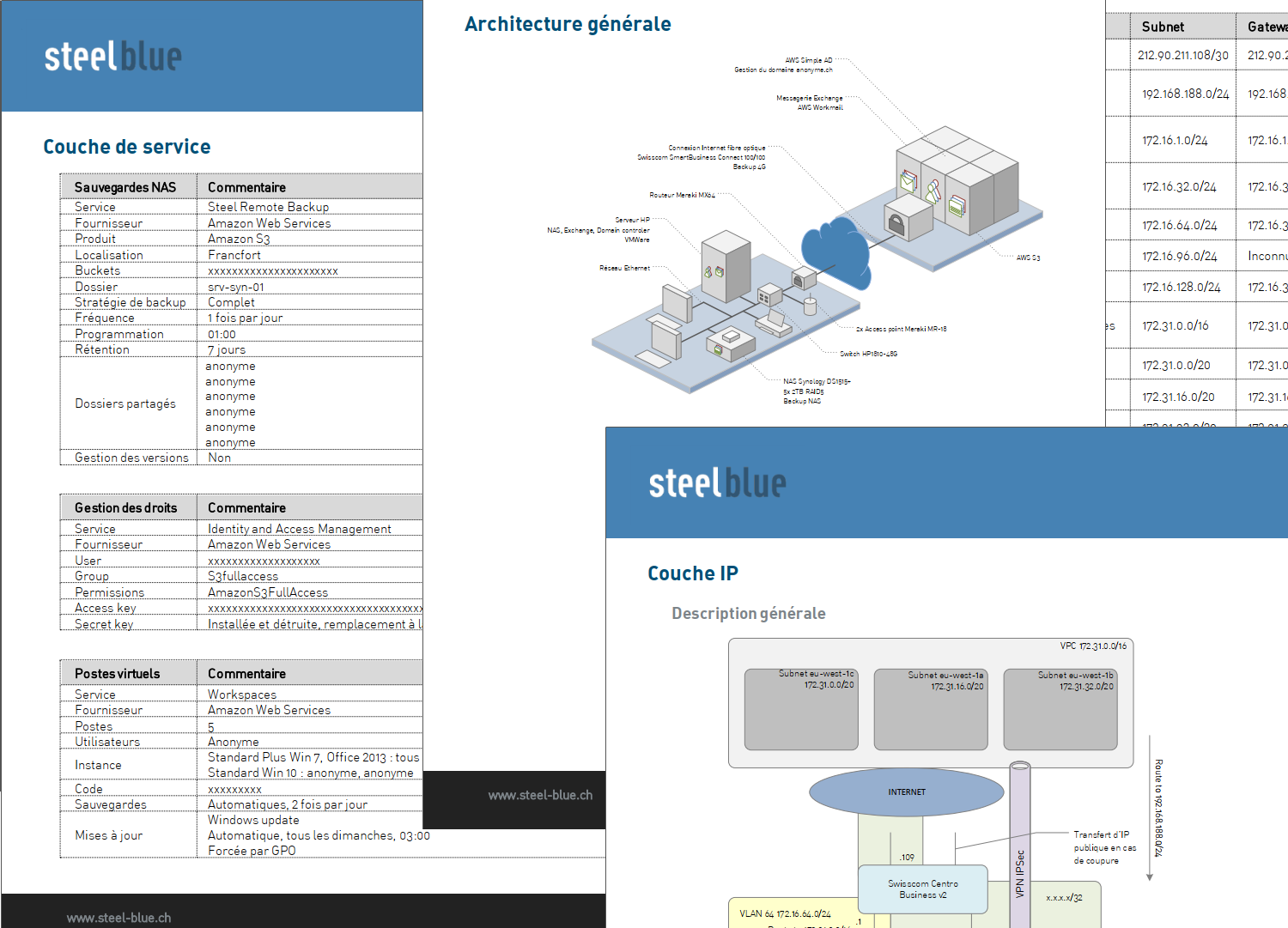Click the 'Couche de service' heading
1288x928 pixels.
coord(127,147)
